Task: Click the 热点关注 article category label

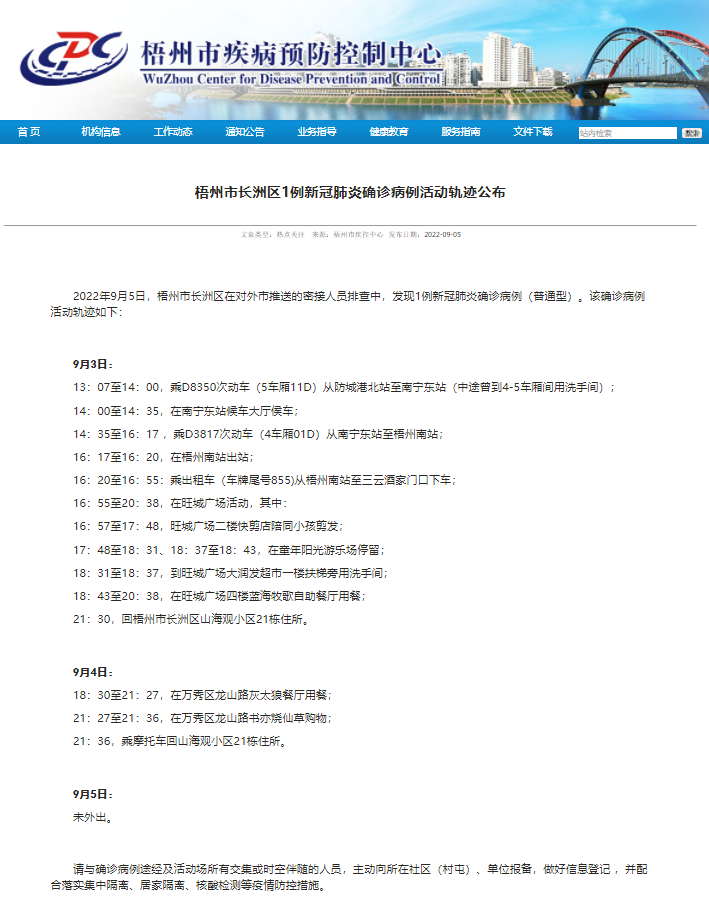Action: tap(289, 234)
